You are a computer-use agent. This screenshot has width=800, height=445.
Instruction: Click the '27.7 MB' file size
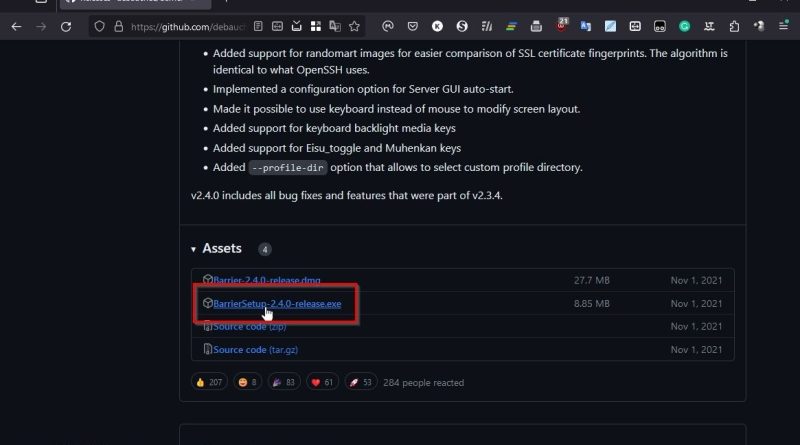click(x=591, y=280)
